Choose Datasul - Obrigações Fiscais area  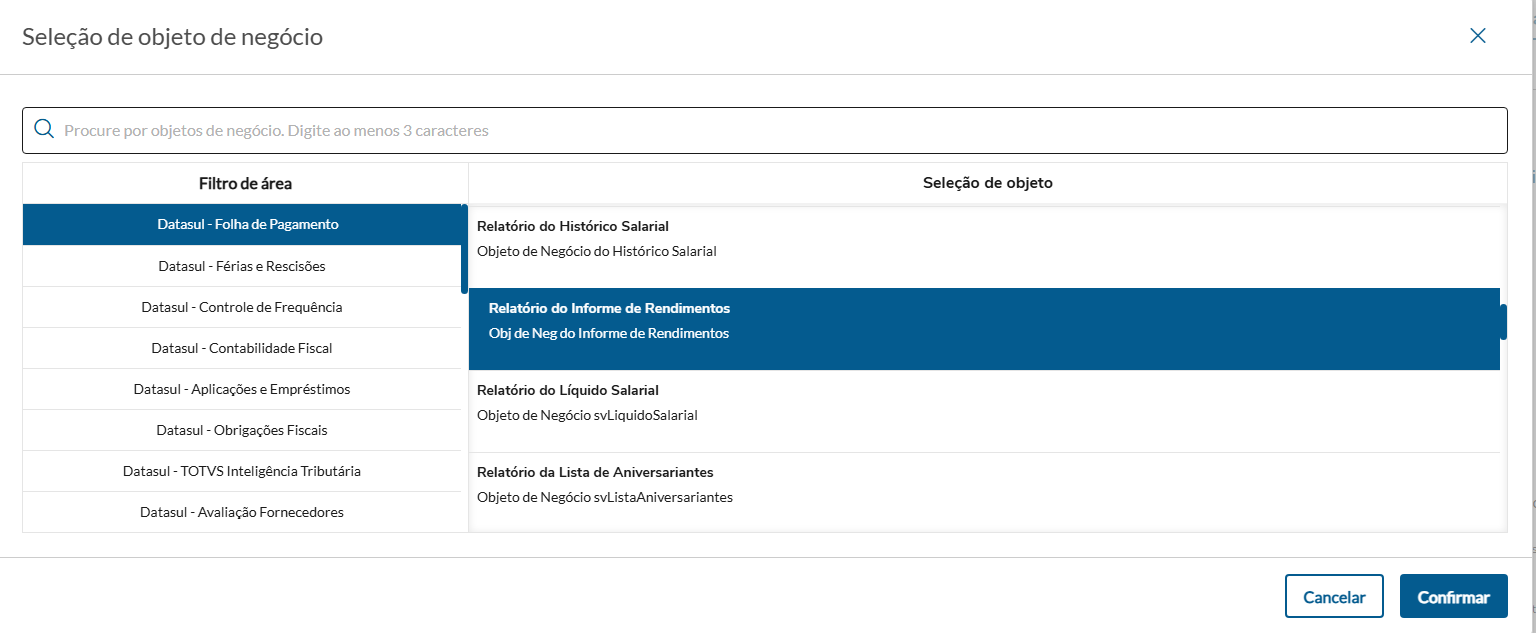coord(241,430)
